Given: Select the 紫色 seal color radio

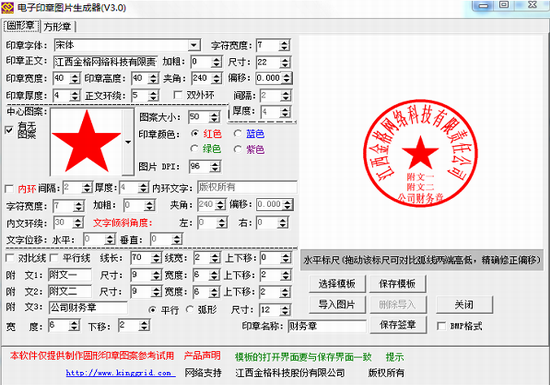Looking at the screenshot, I should [x=238, y=149].
